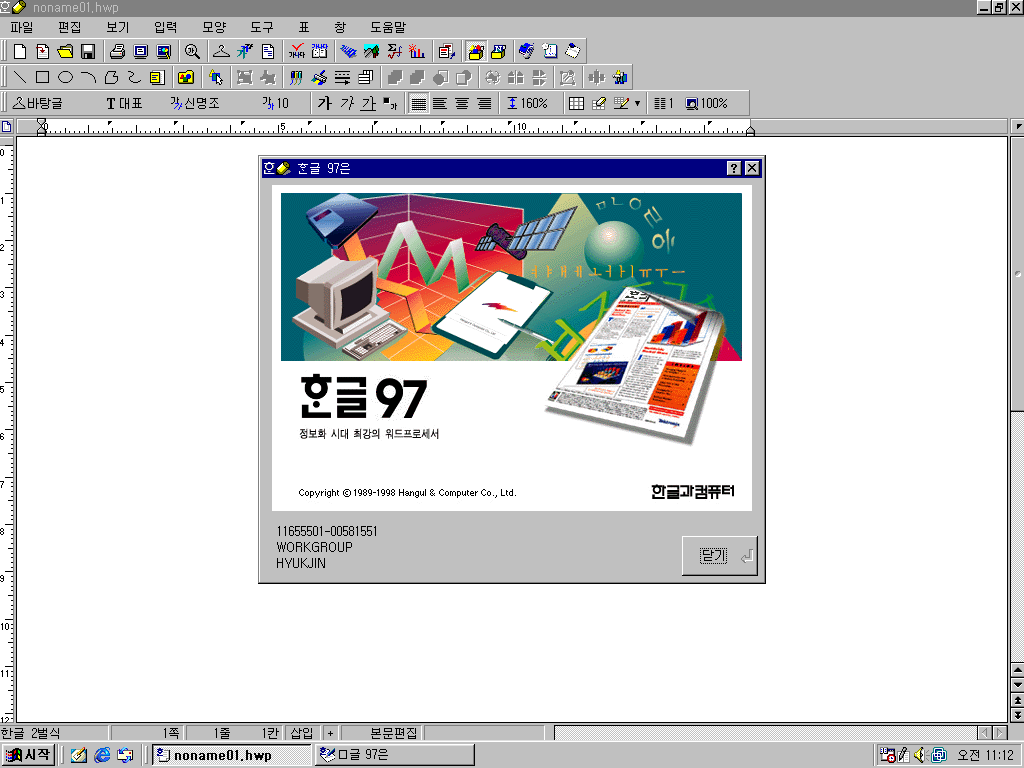This screenshot has width=1024, height=768.
Task: Select the rectangle drawing tool
Action: coord(42,78)
